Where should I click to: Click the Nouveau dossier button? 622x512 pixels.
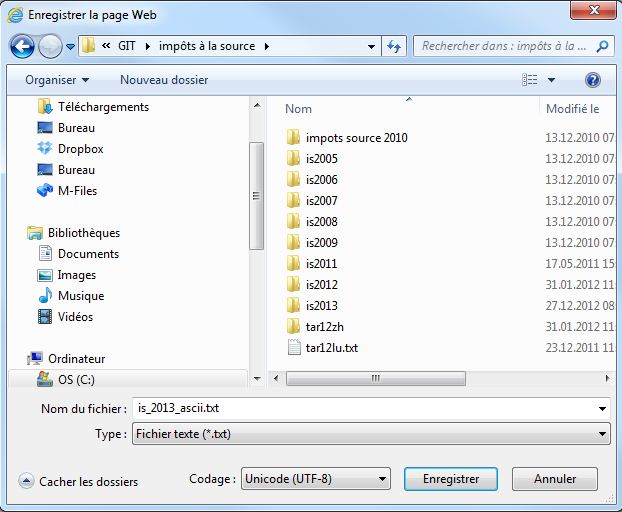pos(164,80)
